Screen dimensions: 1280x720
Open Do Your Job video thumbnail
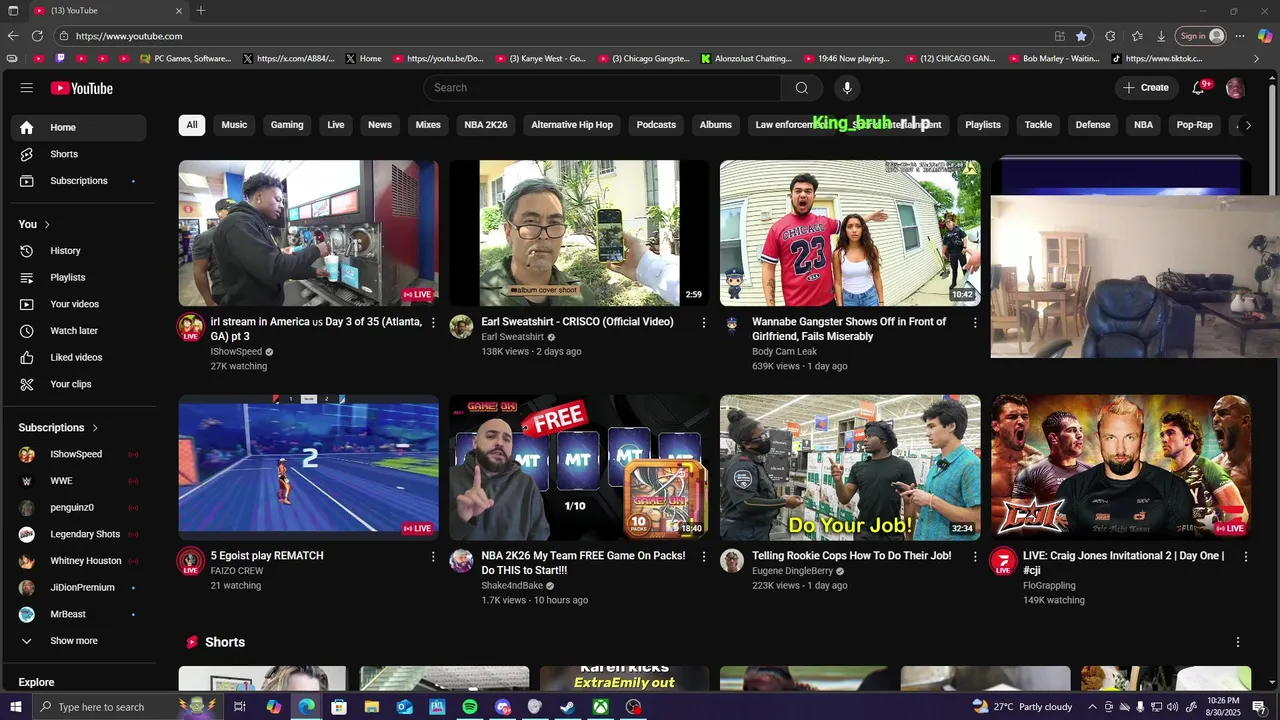tap(850, 467)
